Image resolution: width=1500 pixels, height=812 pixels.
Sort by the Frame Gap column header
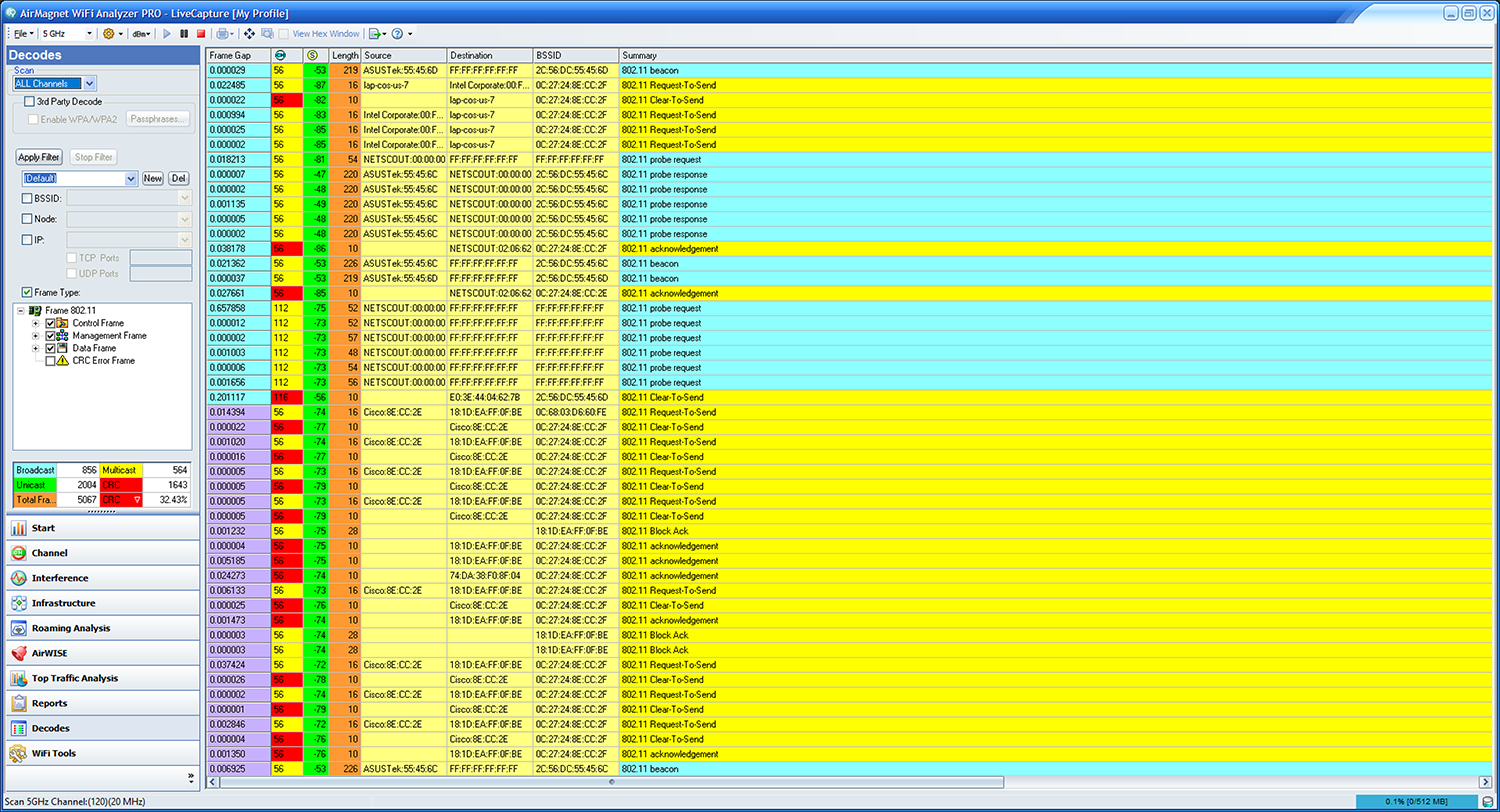click(238, 55)
